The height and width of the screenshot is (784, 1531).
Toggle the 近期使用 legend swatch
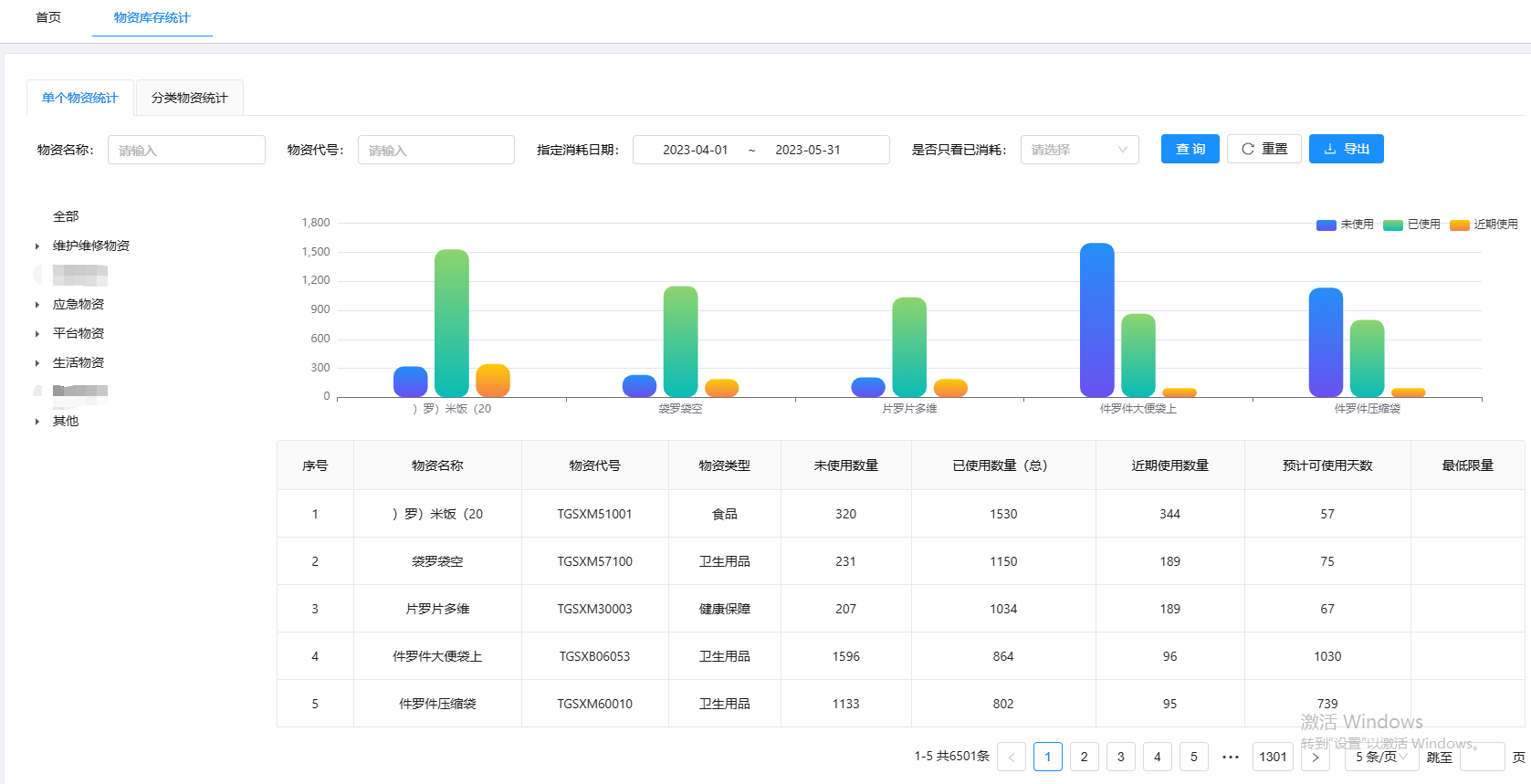click(1460, 225)
